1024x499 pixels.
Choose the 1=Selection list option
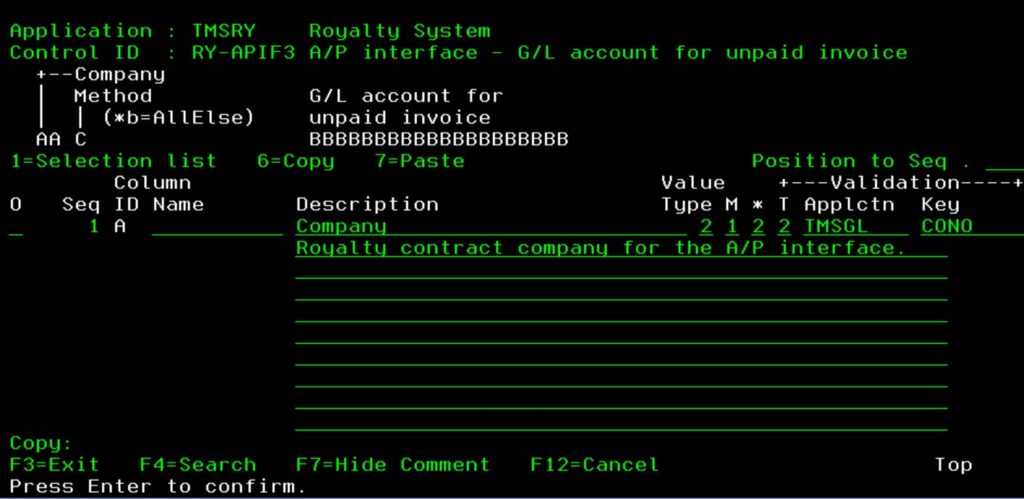click(x=113, y=161)
